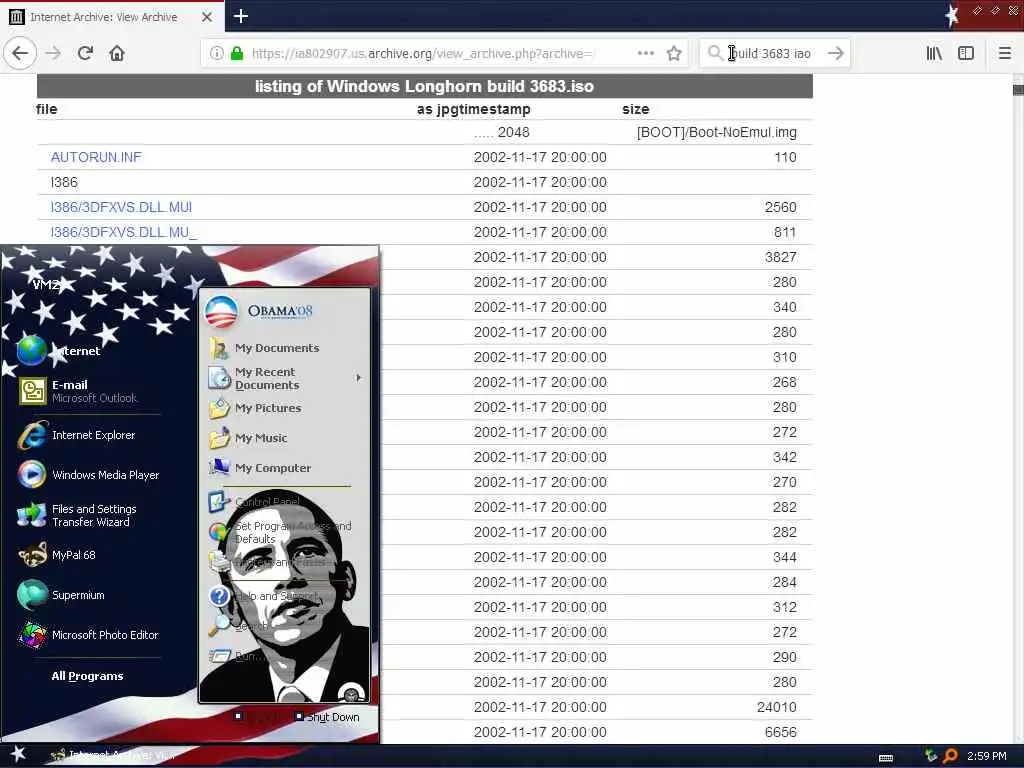Click the Start button star on taskbar
The image size is (1024, 768).
[x=18, y=754]
